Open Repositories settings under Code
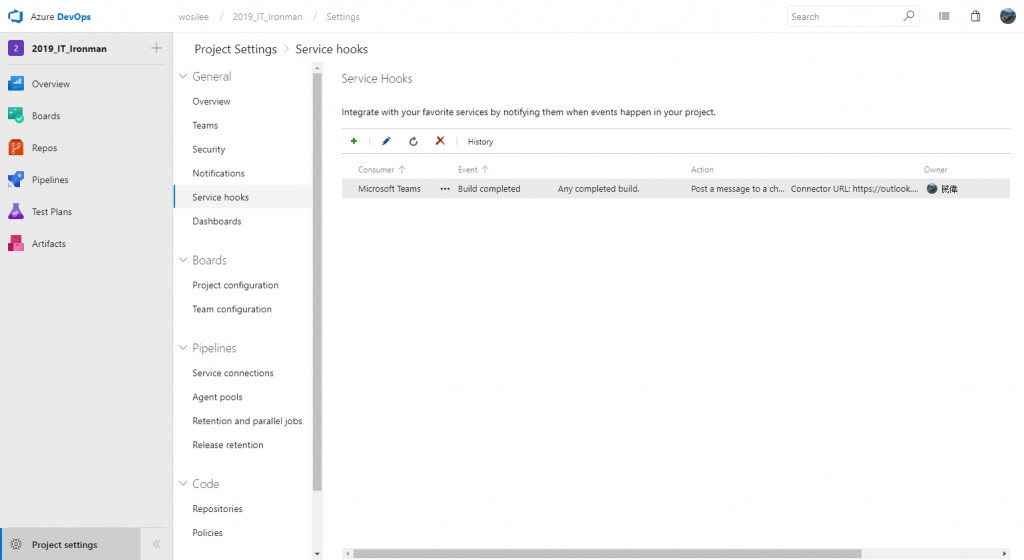Screen dimensions: 1024x560 click(x=217, y=508)
